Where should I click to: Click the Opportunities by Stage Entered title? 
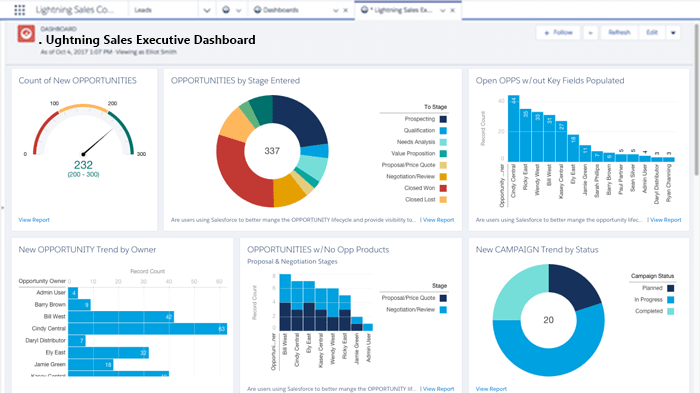235,81
